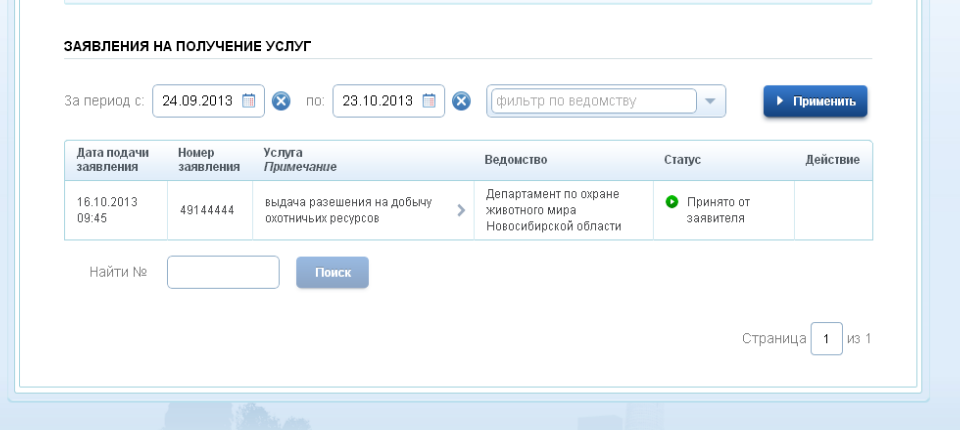This screenshot has width=960, height=430.
Task: Click the 'Ведомство' column header
Action: click(516, 160)
